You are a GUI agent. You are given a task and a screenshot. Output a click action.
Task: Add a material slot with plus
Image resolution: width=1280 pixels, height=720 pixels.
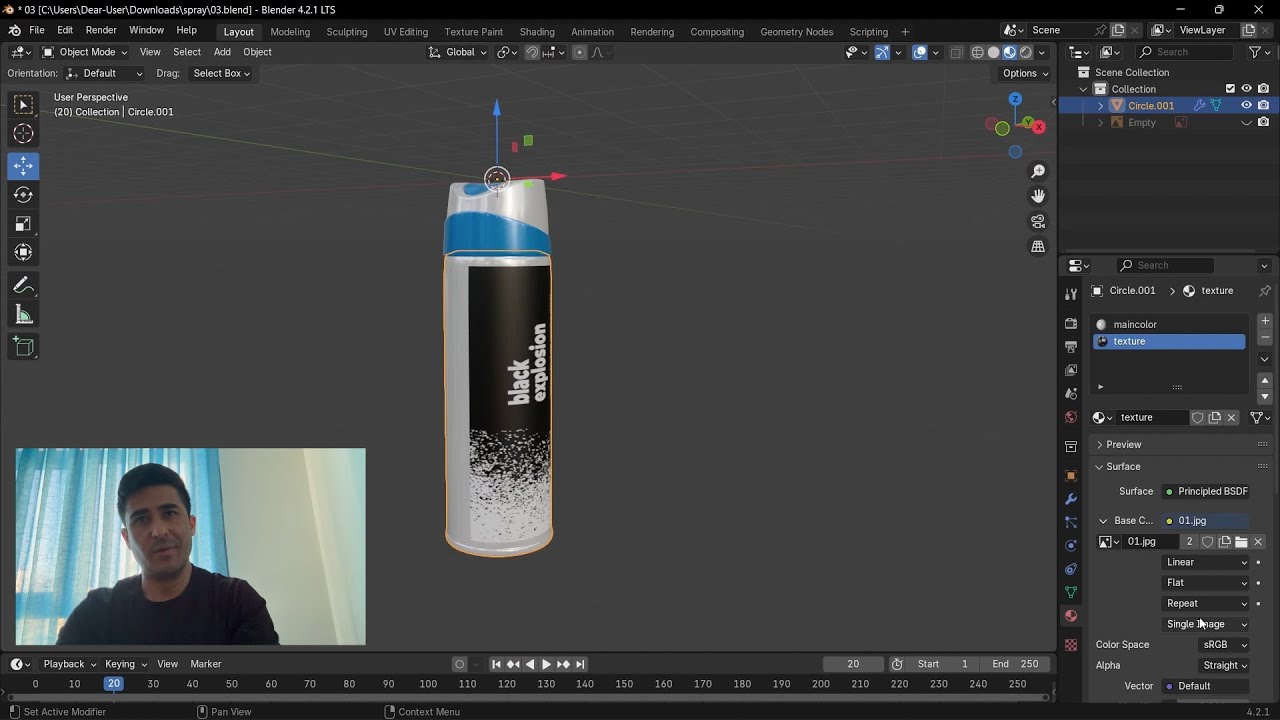coord(1265,321)
